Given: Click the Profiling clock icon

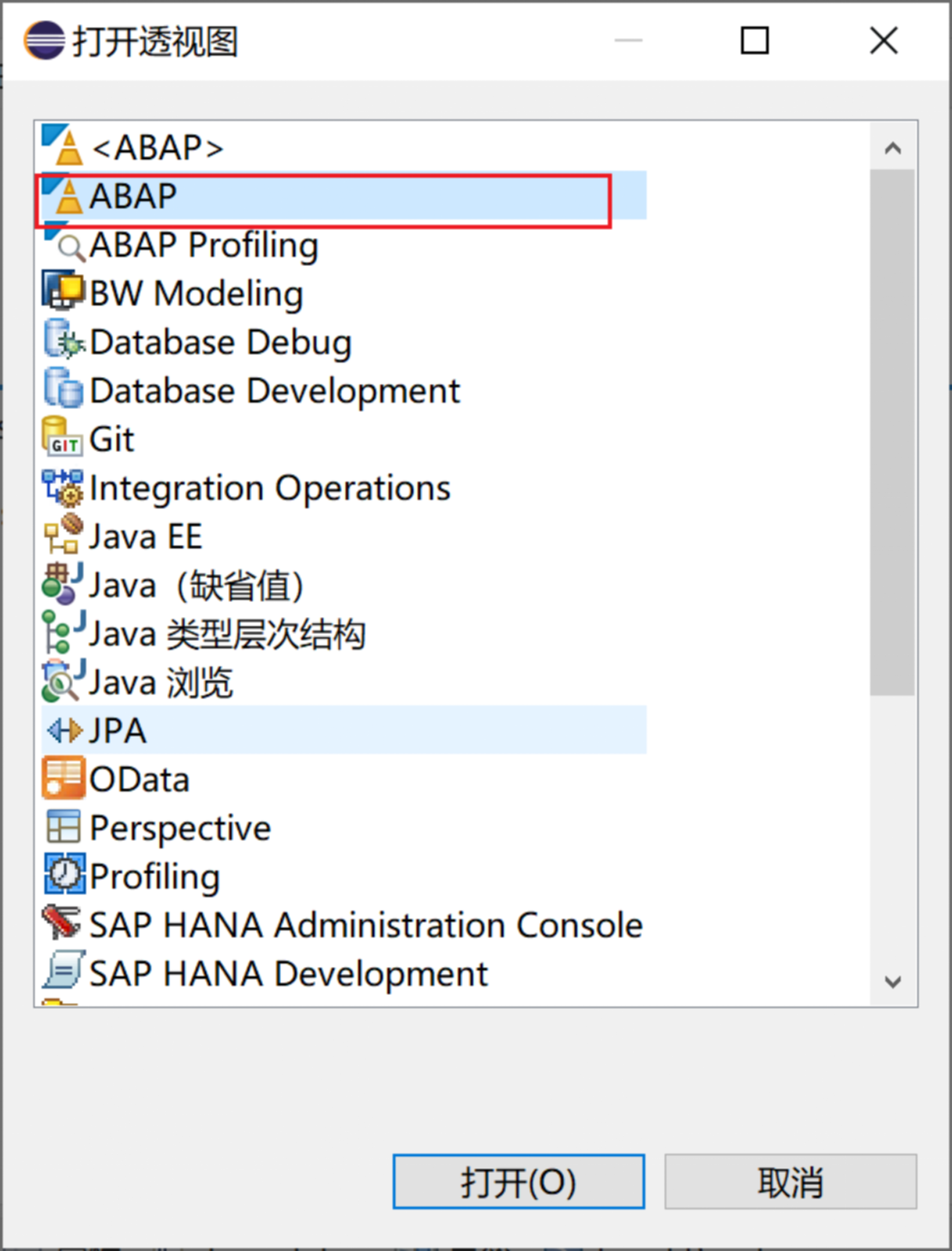Looking at the screenshot, I should pyautogui.click(x=65, y=874).
